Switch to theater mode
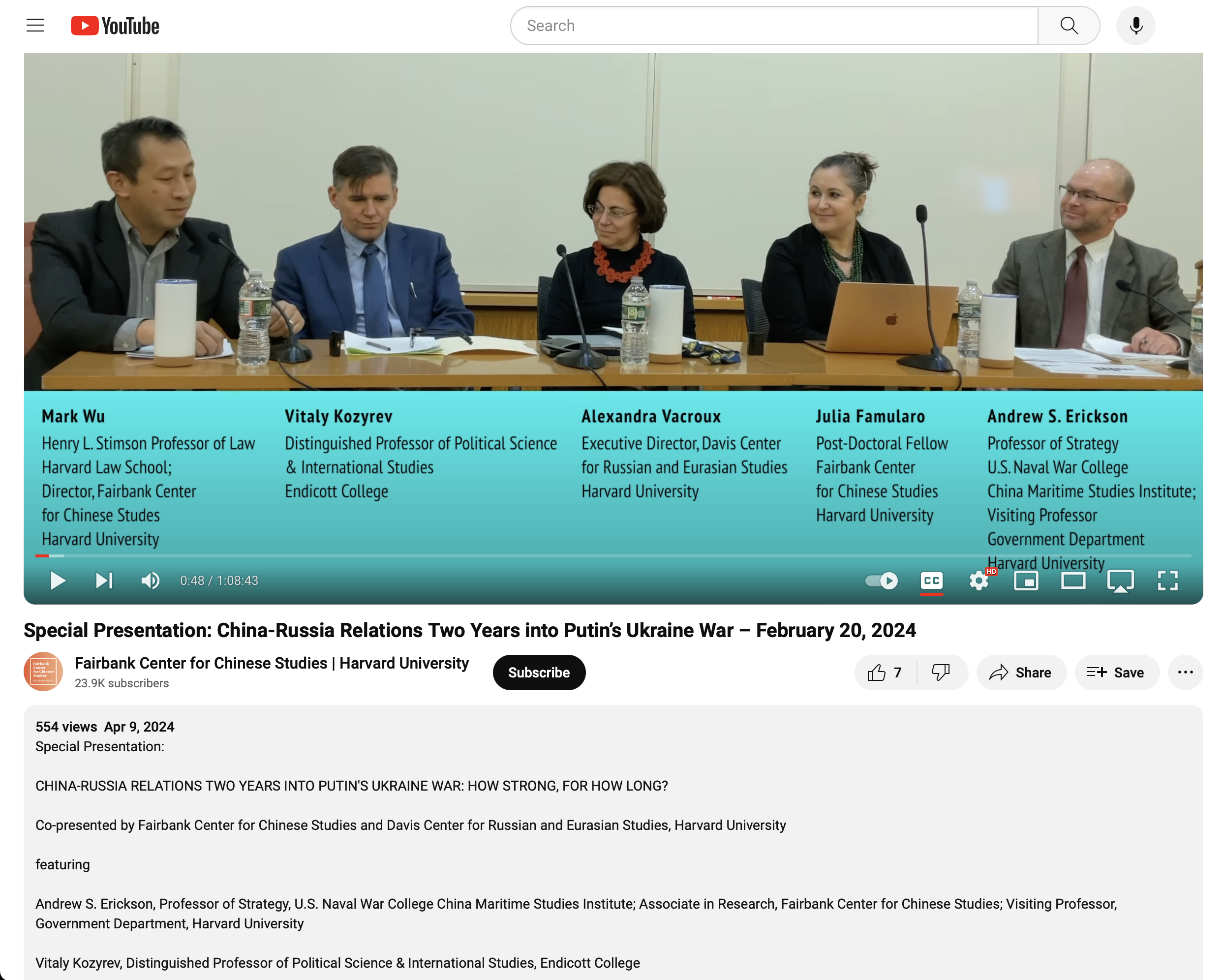Viewport: 1224px width, 980px height. coord(1073,581)
